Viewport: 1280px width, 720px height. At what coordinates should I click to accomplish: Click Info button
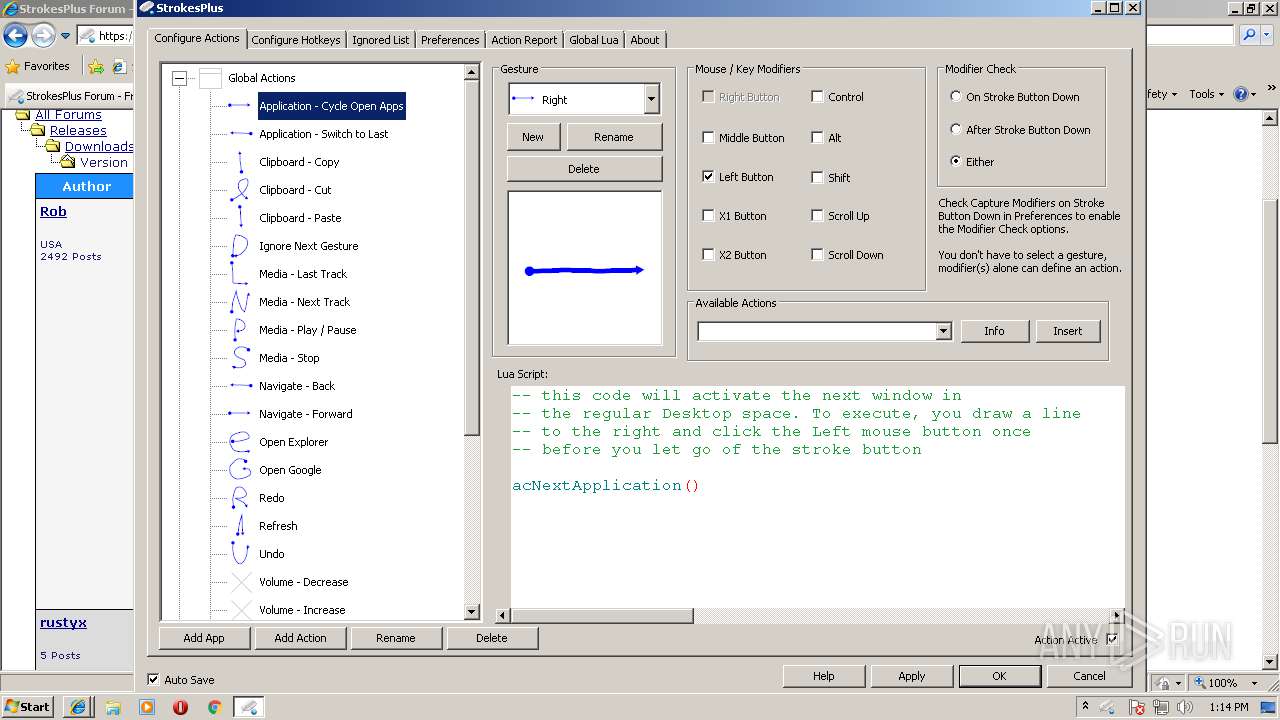tap(994, 331)
